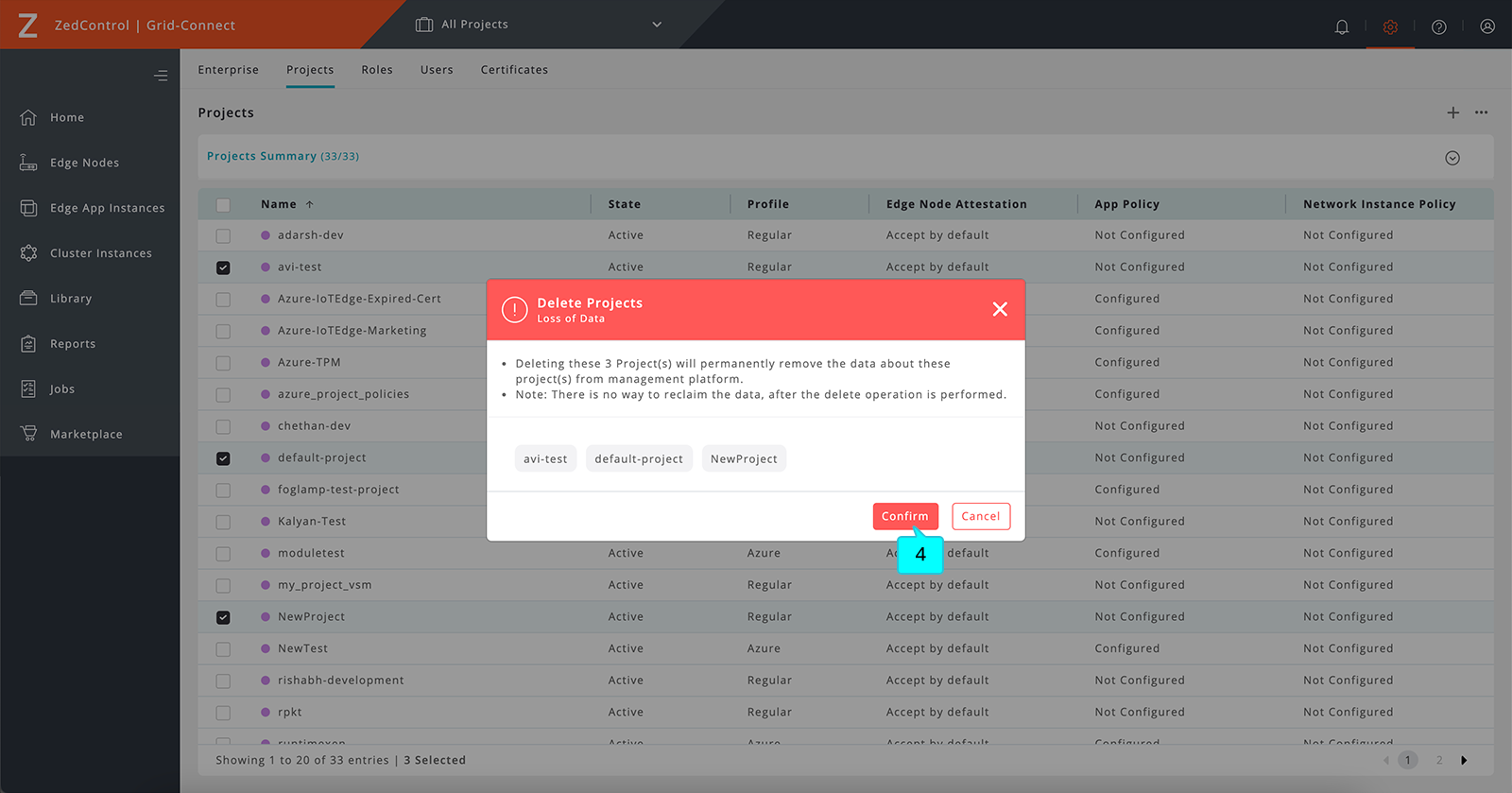This screenshot has height=793, width=1512.
Task: Check the adarsh-dev row checkbox
Action: pos(223,236)
